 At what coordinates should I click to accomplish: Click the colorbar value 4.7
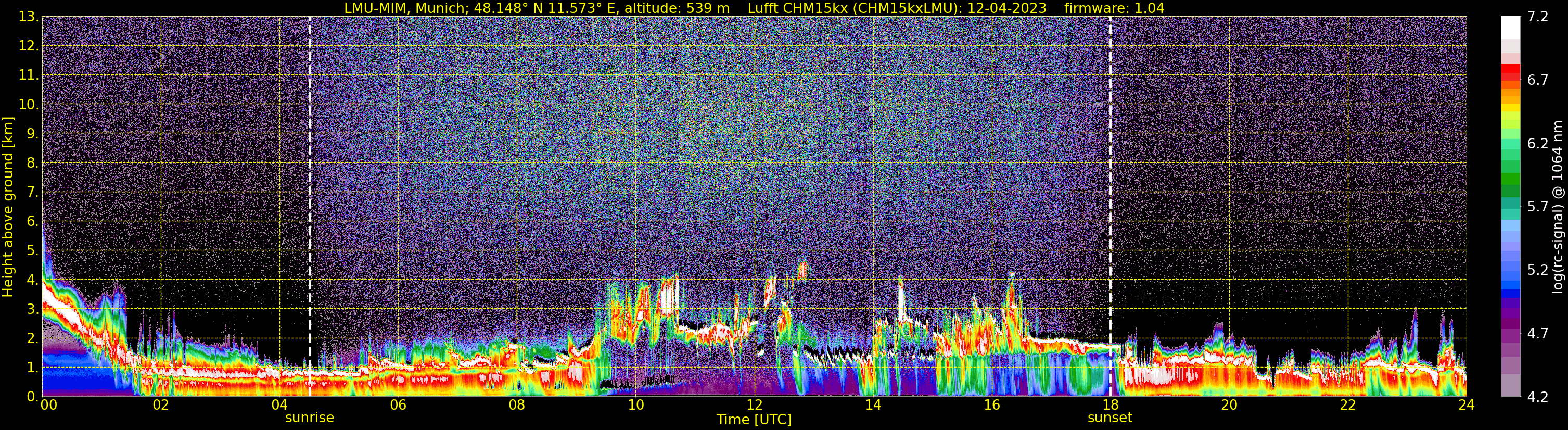1538,334
